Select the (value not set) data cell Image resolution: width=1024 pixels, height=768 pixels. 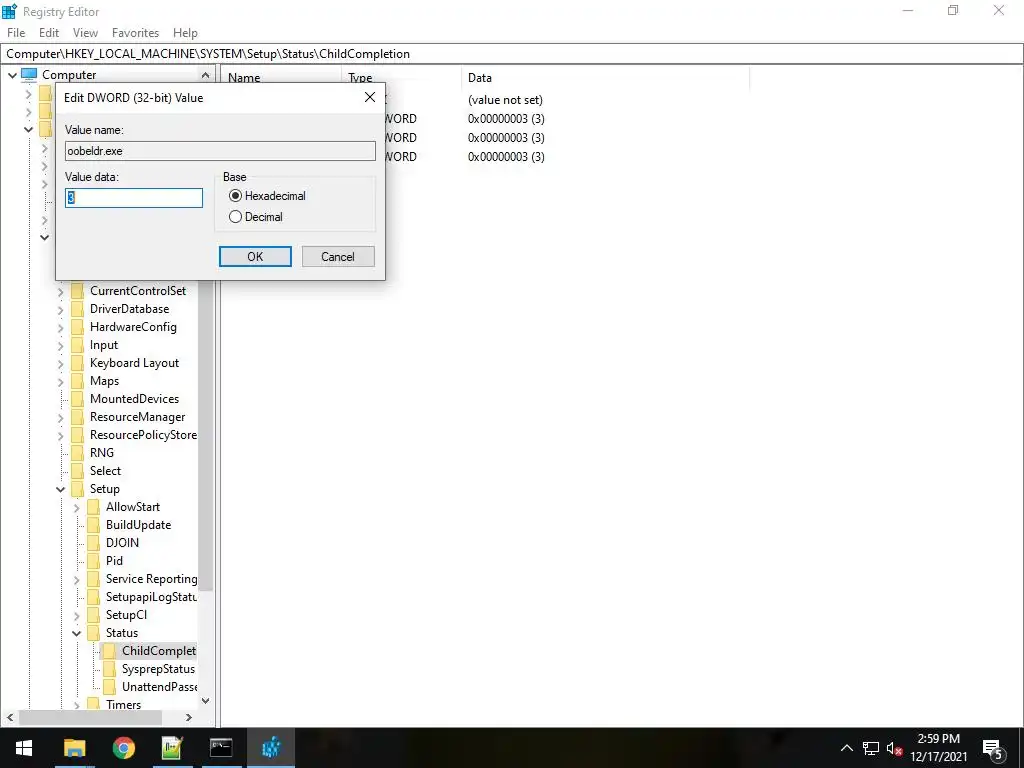click(x=505, y=100)
